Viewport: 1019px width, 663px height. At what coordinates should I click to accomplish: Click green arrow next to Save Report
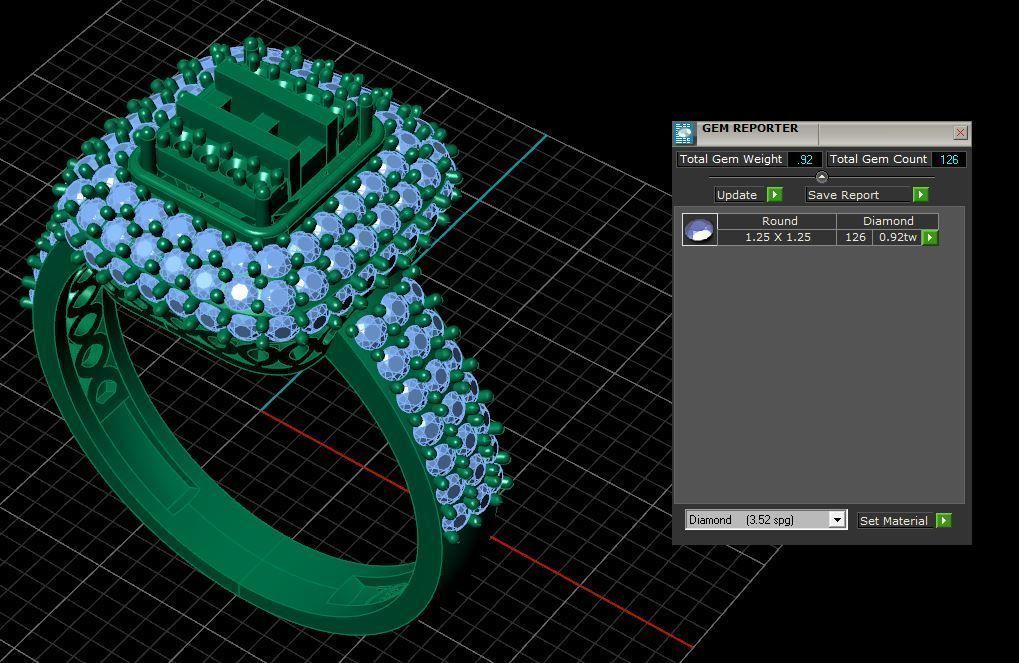click(920, 195)
